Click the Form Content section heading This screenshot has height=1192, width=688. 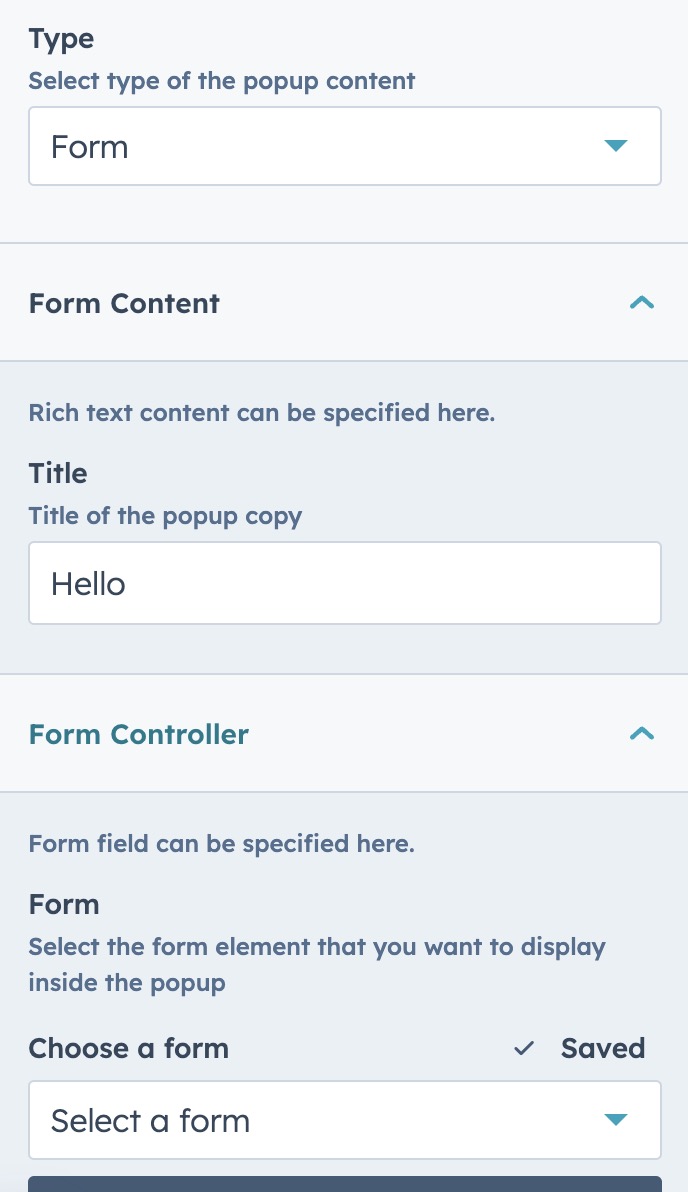(124, 303)
